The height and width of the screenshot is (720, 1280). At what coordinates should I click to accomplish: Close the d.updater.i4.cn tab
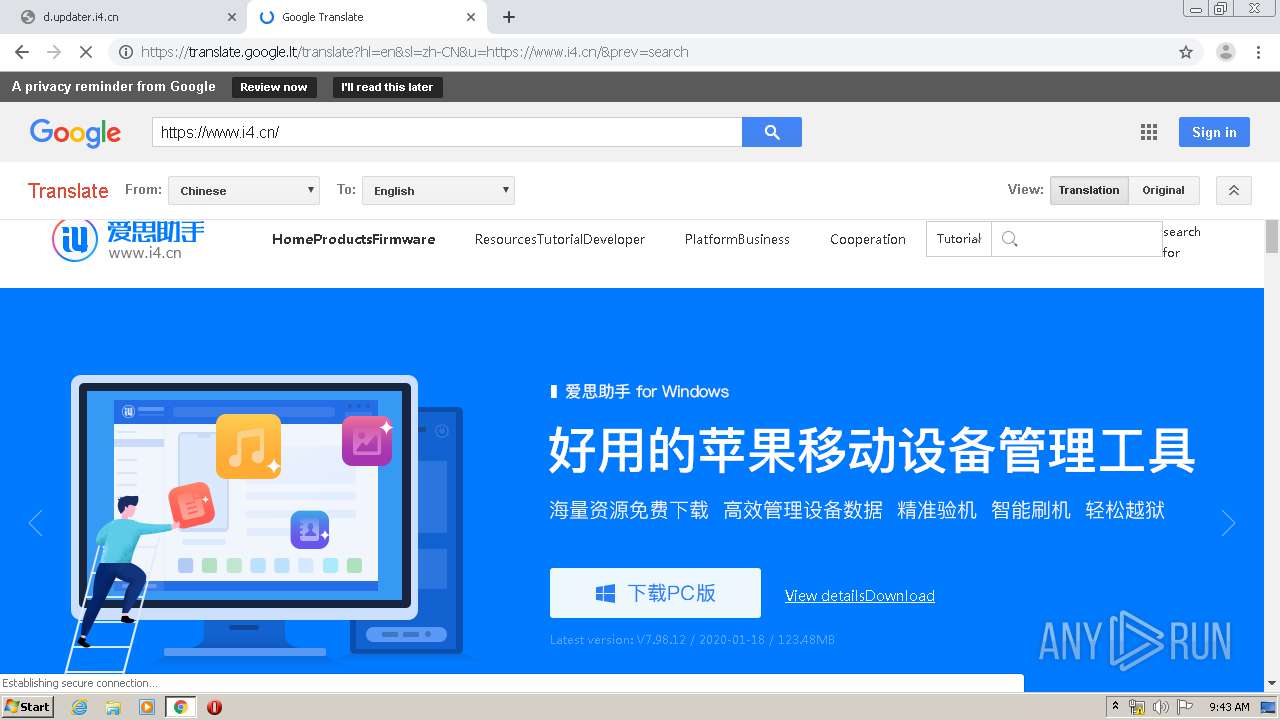click(x=232, y=17)
